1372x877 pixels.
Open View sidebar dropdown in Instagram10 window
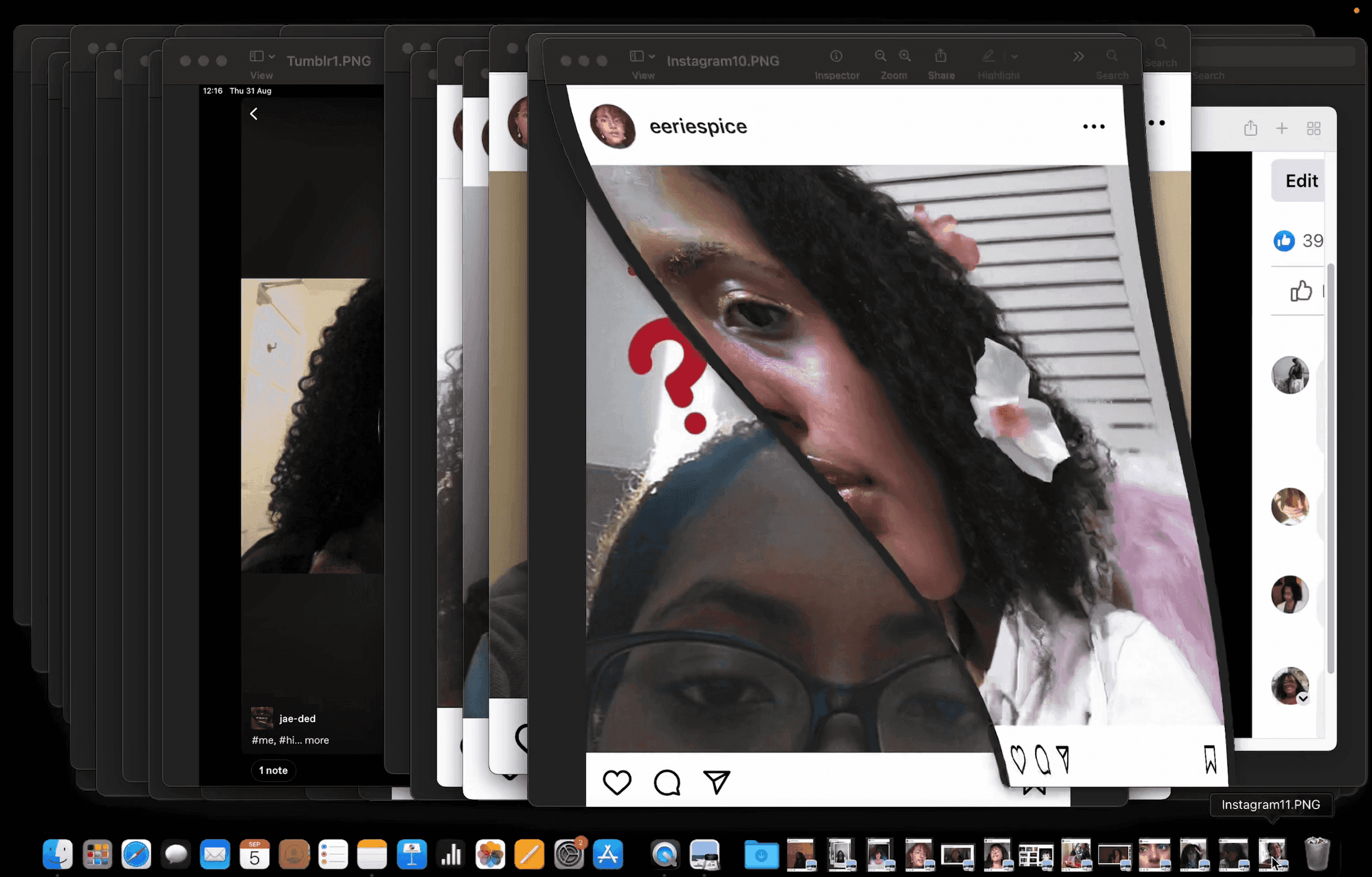click(x=643, y=57)
